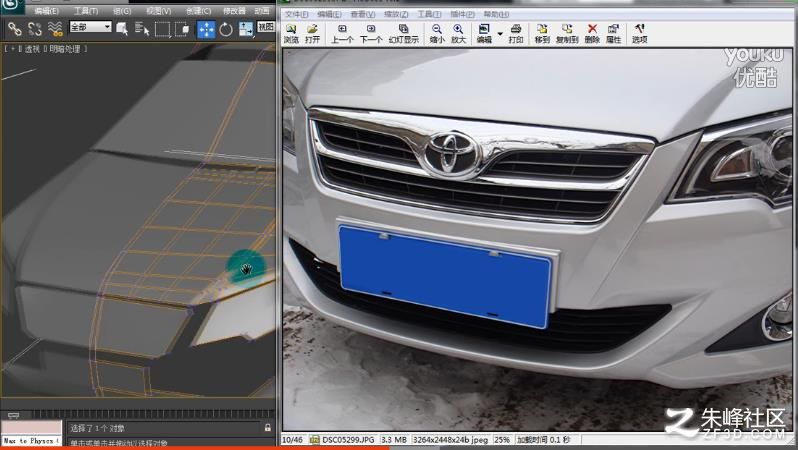
Task: Open the selection filter dropdown showing 全部
Action: coord(91,26)
